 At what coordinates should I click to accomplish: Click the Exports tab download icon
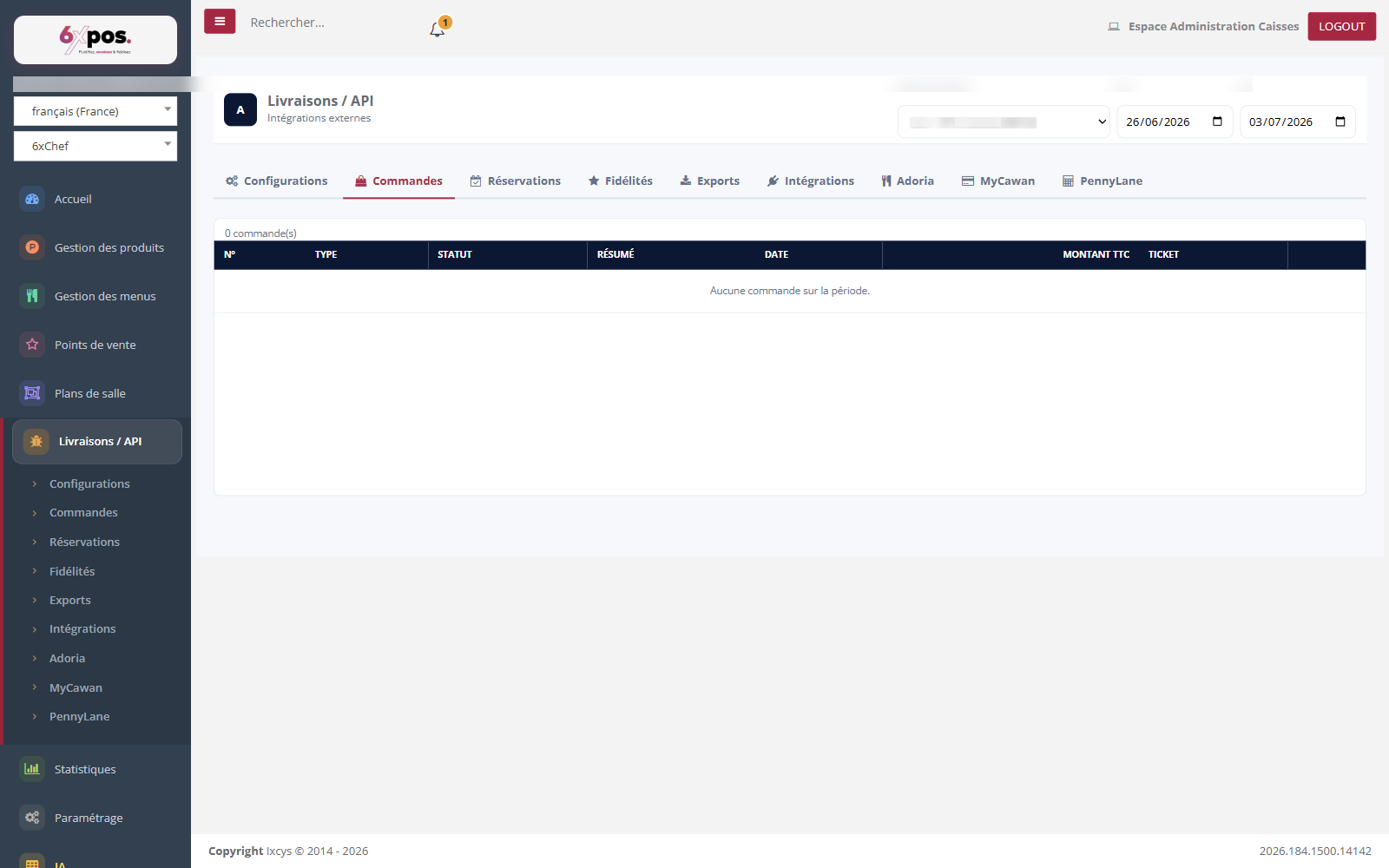pyautogui.click(x=686, y=181)
